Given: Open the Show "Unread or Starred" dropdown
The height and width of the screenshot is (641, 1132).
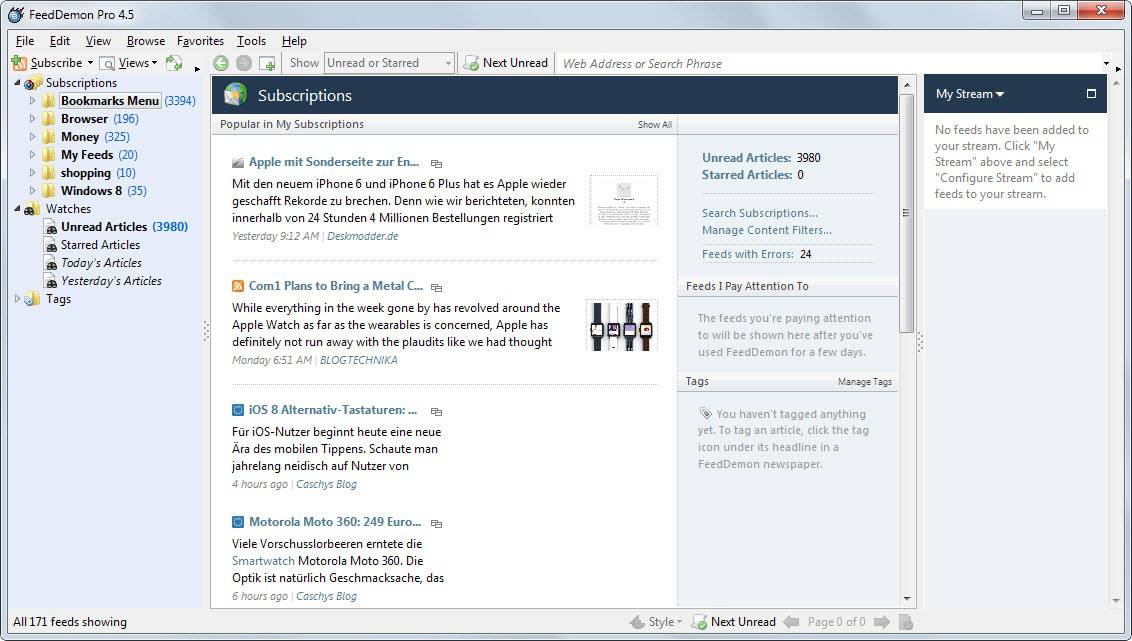Looking at the screenshot, I should point(390,64).
